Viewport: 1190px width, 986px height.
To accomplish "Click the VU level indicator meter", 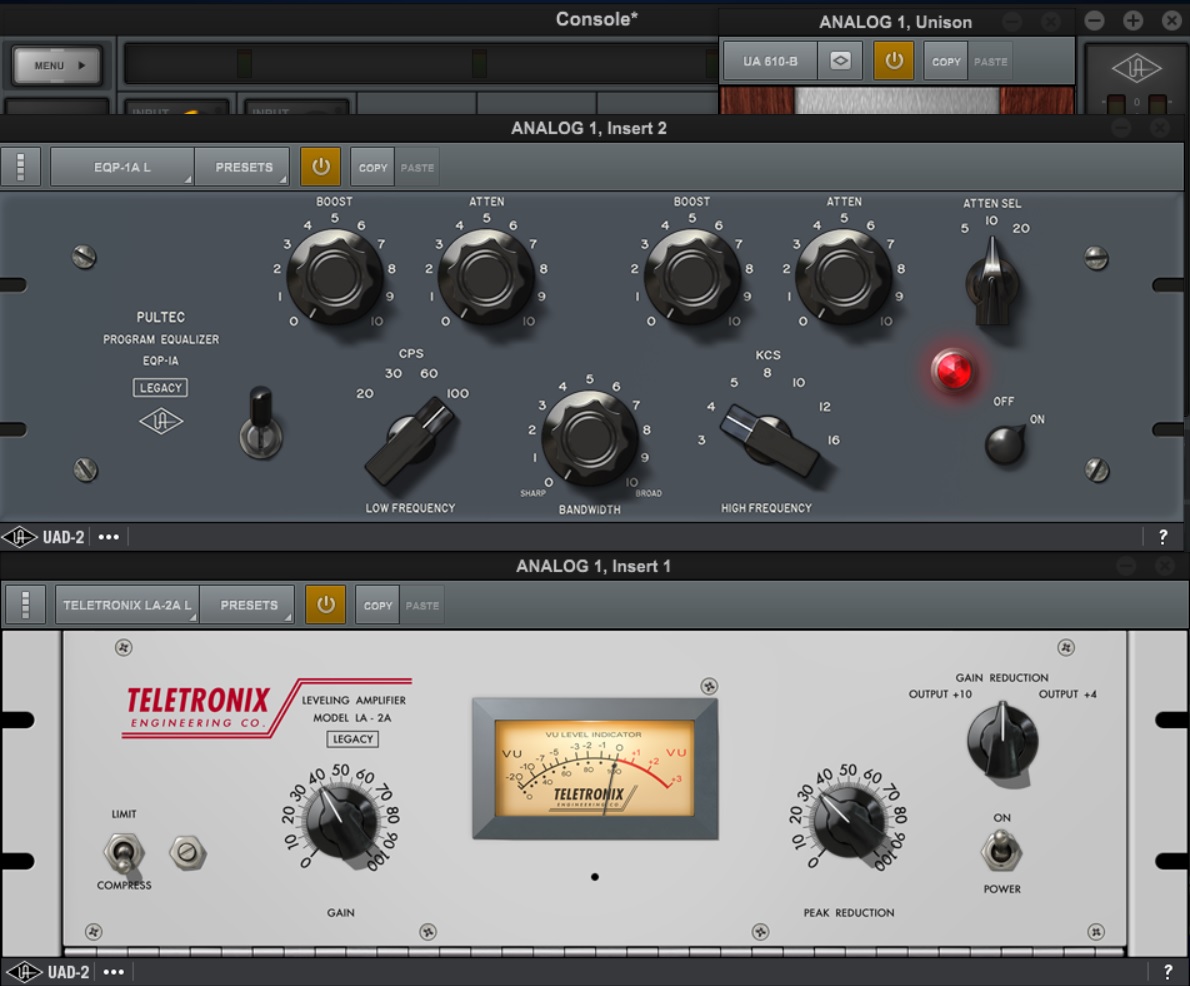I will tap(595, 768).
